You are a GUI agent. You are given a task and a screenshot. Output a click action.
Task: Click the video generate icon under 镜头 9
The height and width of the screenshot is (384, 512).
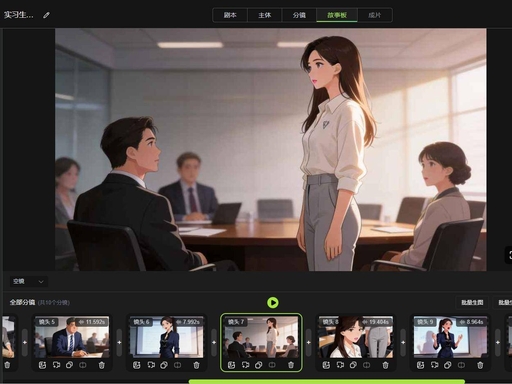pyautogui.click(x=435, y=365)
